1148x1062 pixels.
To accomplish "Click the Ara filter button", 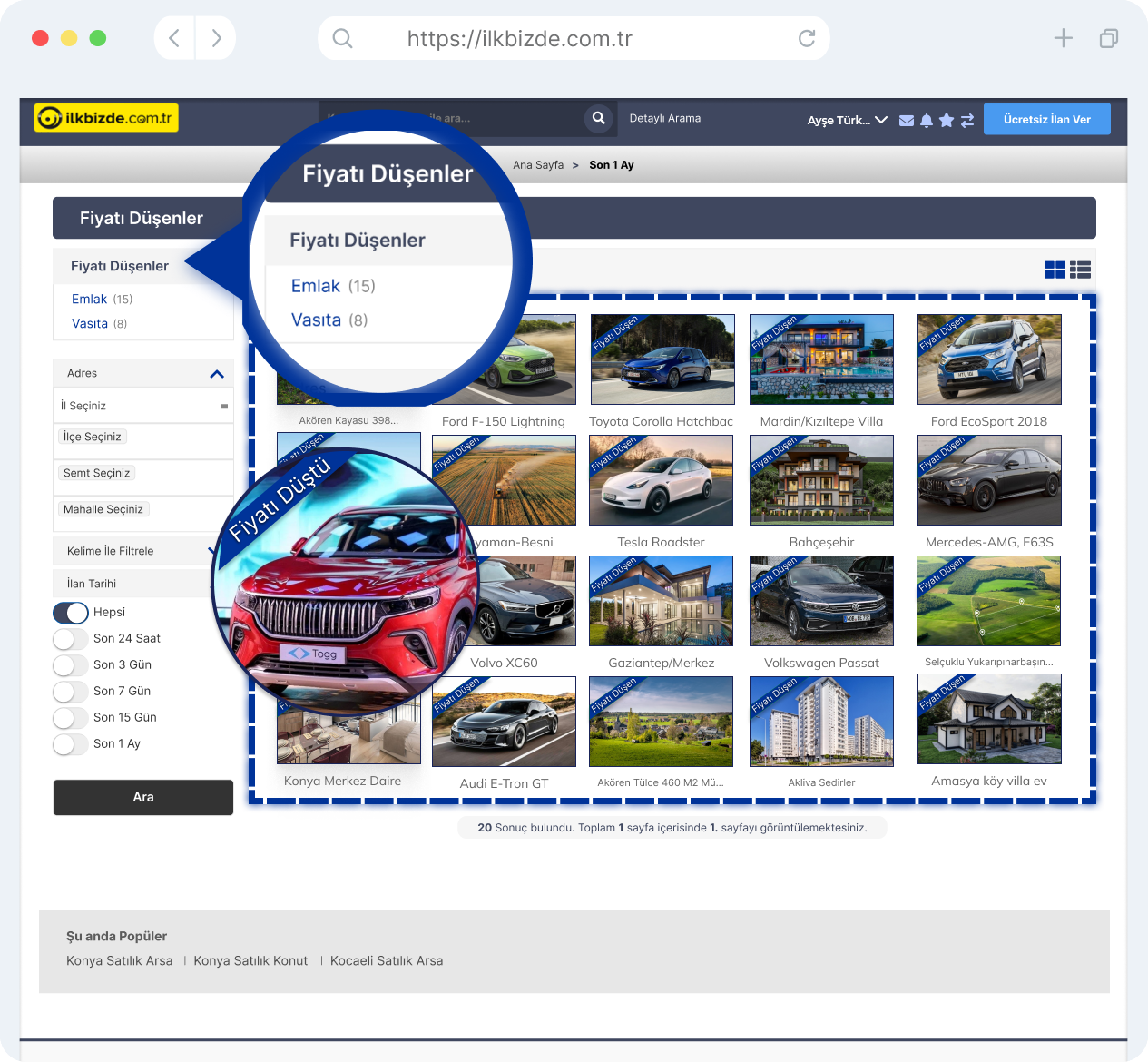I will click(x=143, y=797).
